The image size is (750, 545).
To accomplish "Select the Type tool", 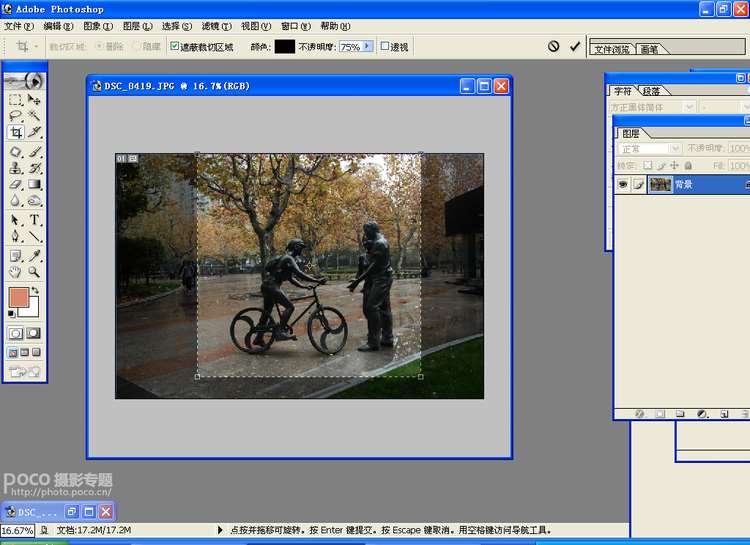I will pos(33,220).
